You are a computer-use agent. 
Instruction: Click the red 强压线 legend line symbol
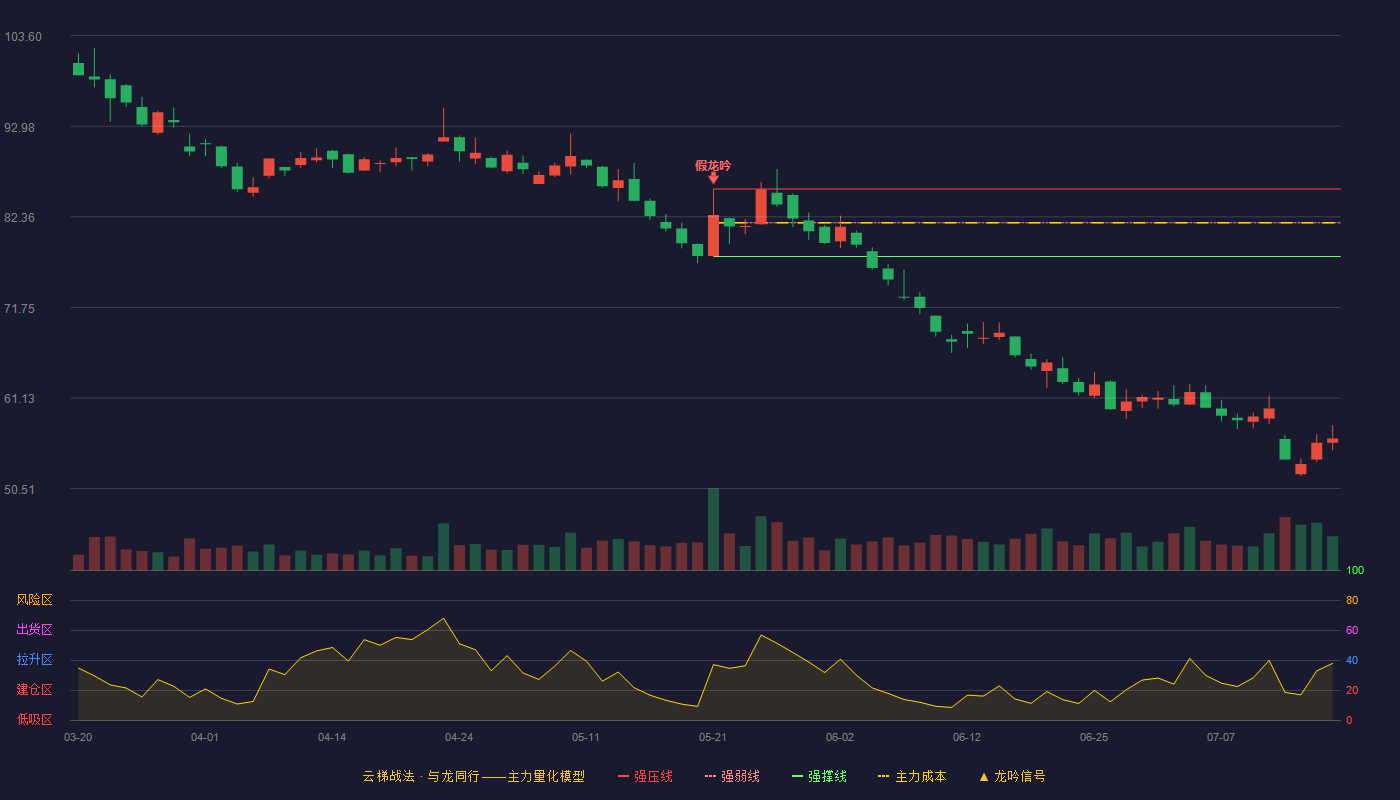(623, 776)
